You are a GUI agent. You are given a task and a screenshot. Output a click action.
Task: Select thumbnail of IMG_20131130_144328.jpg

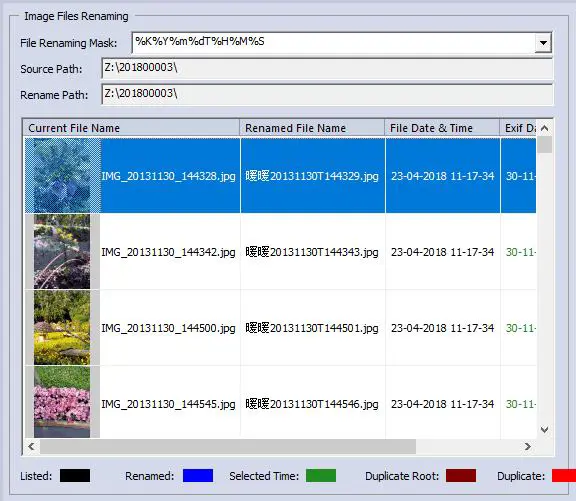pyautogui.click(x=62, y=176)
